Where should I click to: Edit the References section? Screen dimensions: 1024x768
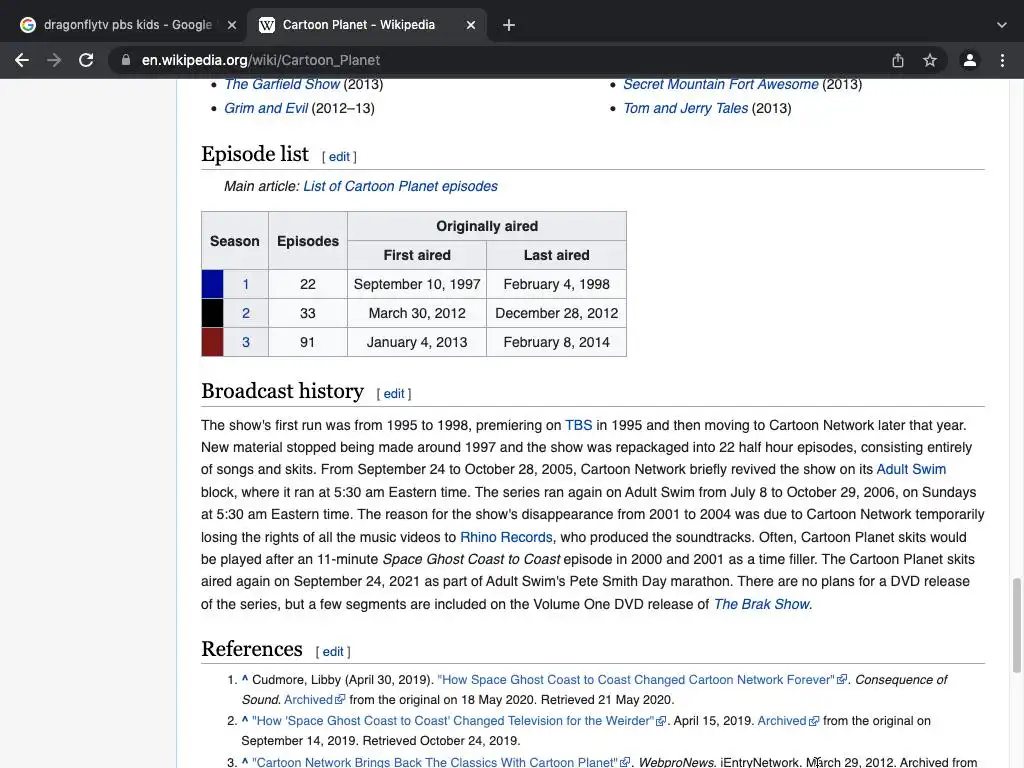tap(332, 652)
